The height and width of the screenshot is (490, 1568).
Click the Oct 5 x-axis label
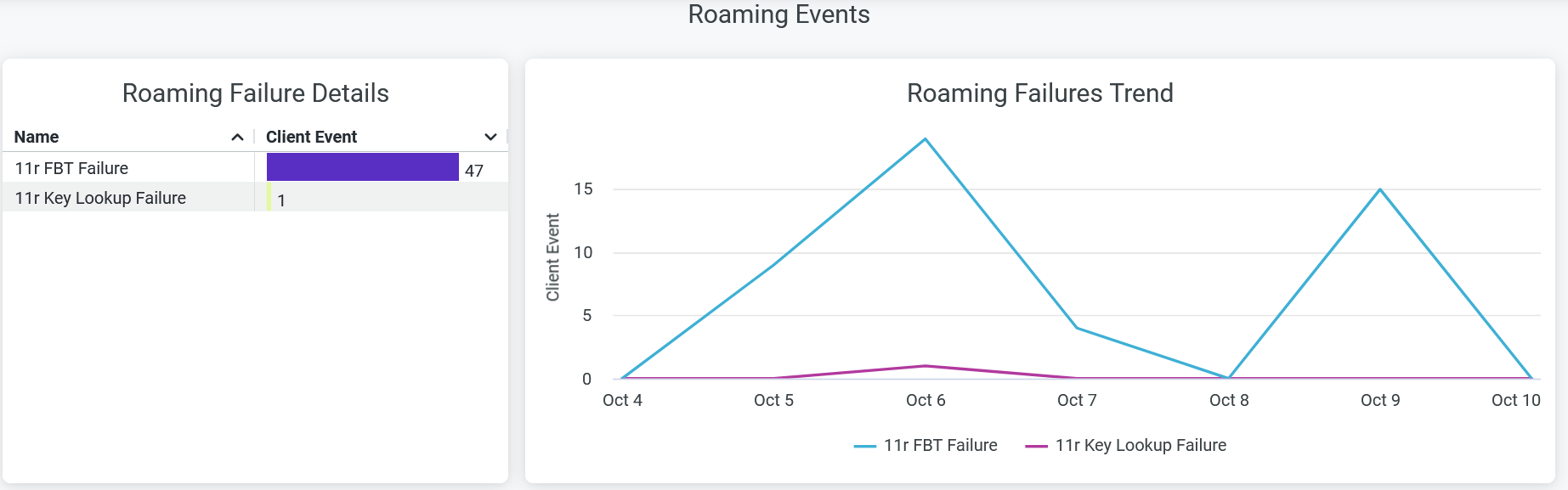click(x=773, y=400)
